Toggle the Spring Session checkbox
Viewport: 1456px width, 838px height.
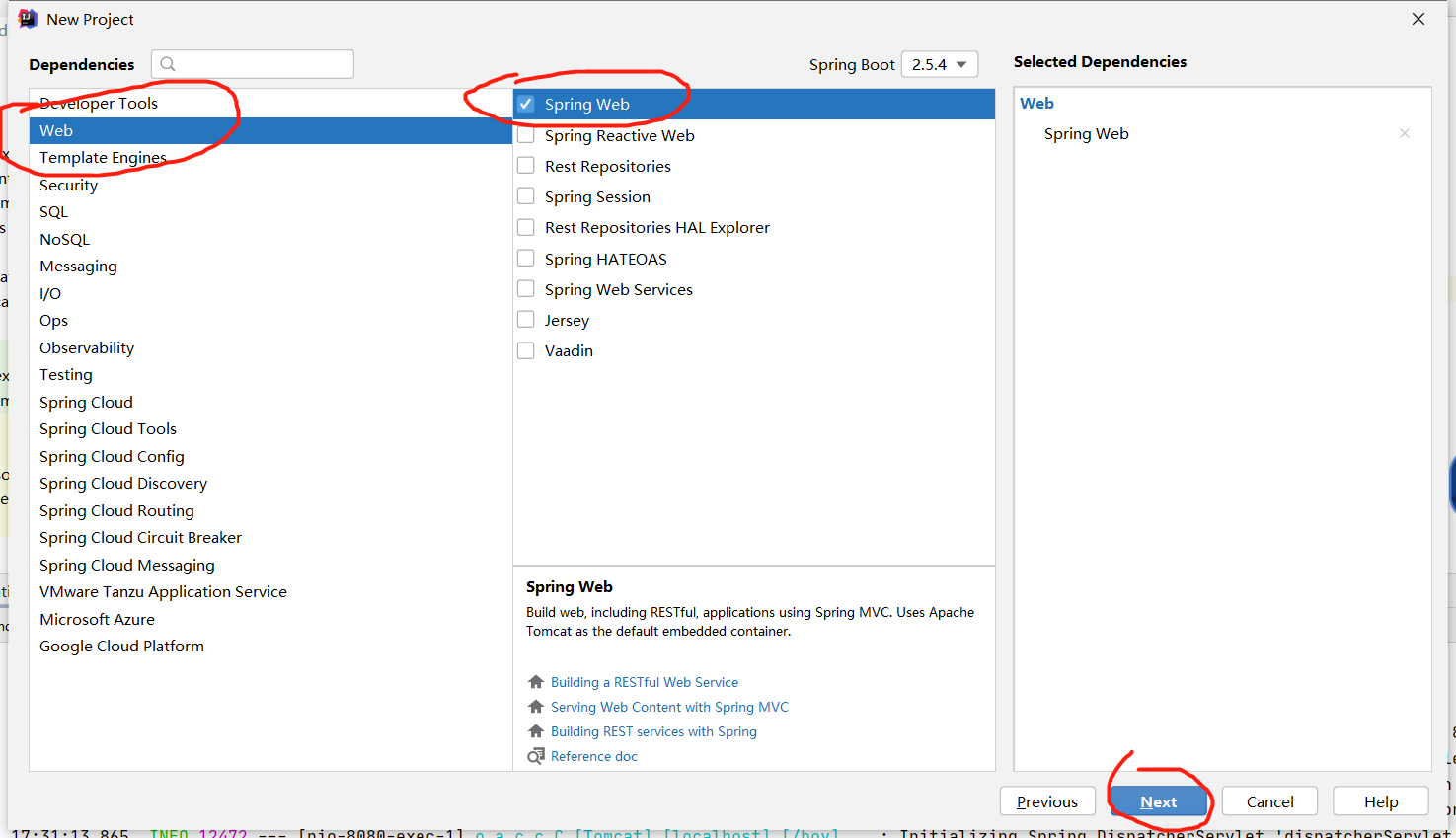[x=526, y=196]
